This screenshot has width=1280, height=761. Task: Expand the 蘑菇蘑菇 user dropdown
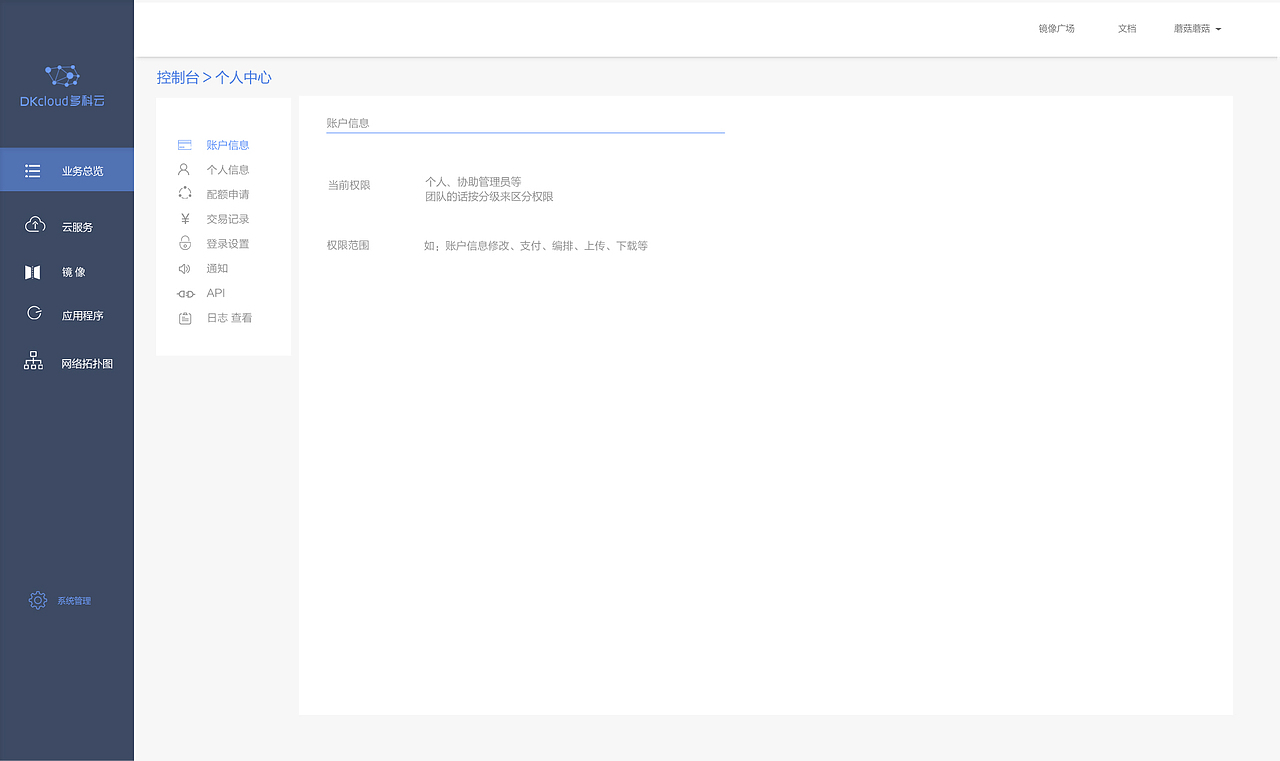[x=1197, y=29]
